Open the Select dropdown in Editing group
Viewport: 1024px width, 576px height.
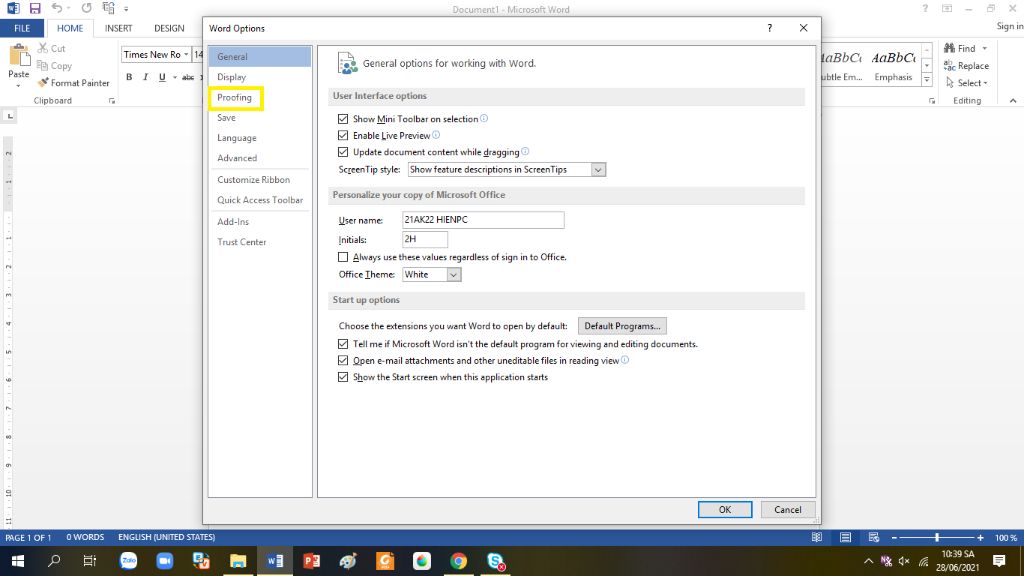(967, 83)
